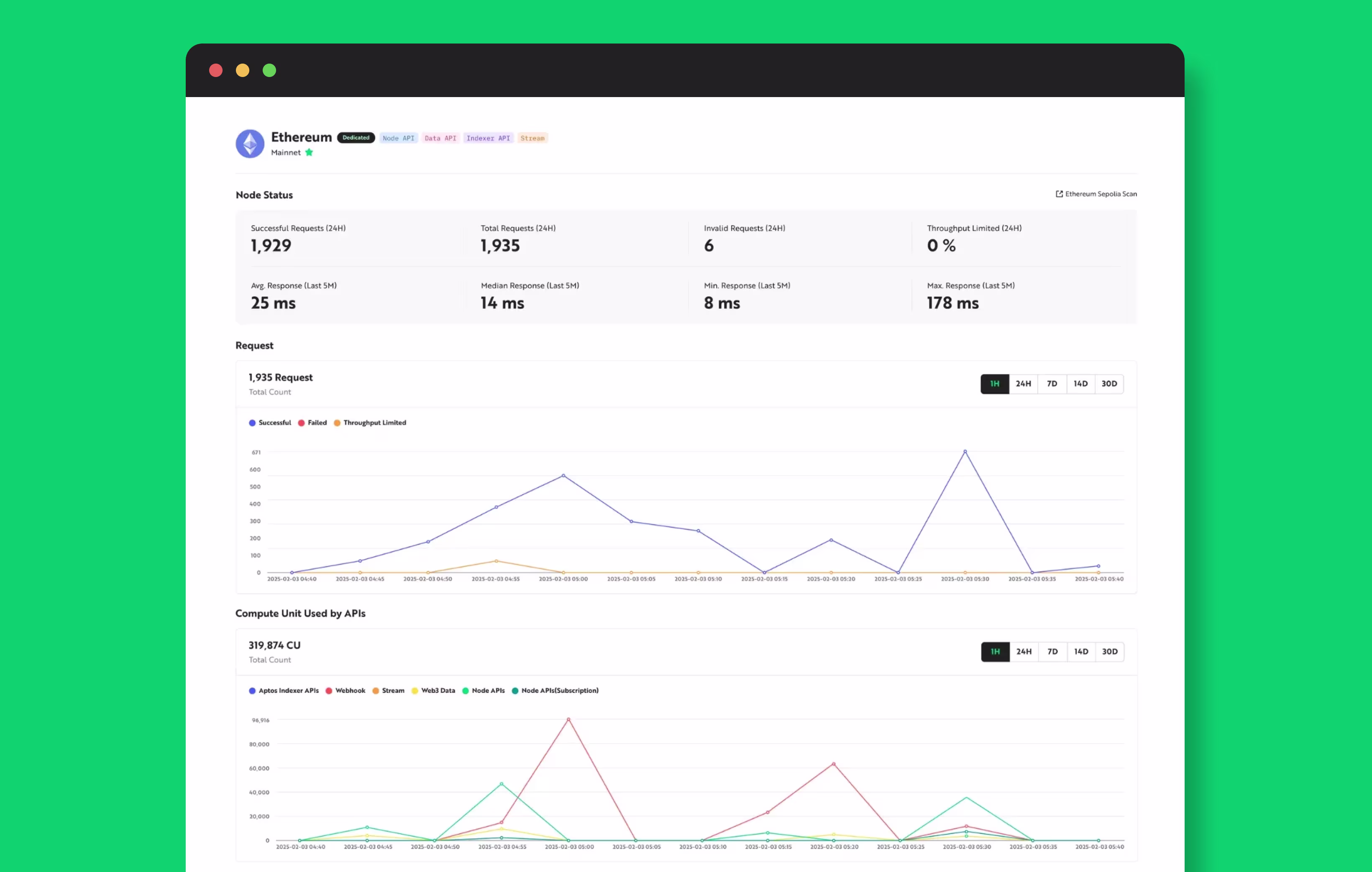This screenshot has width=1372, height=872.
Task: Click the Aptos Indexer APIs blue legend dot
Action: 252,690
